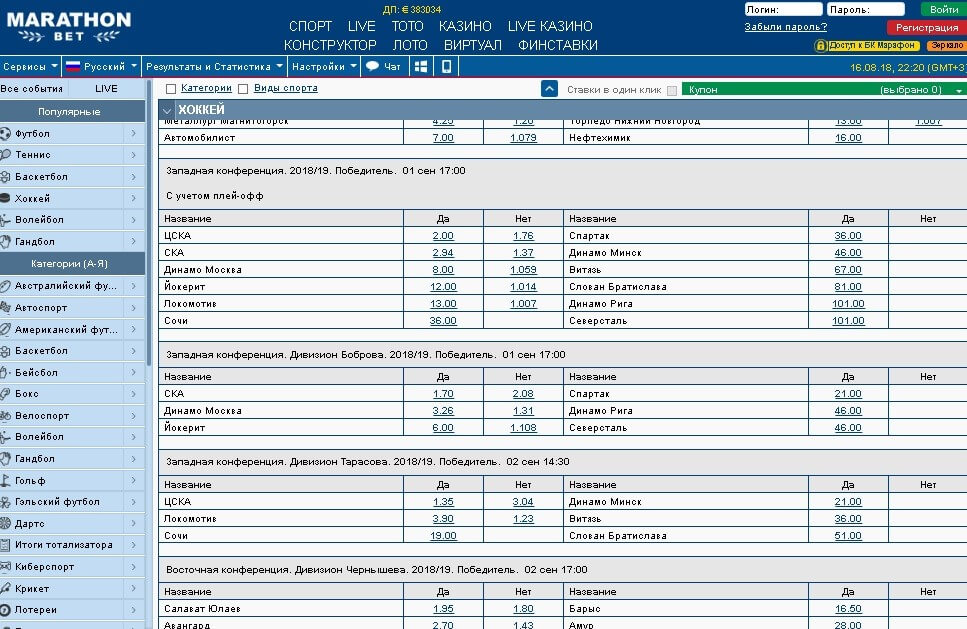This screenshot has height=629, width=967.
Task: Collapse the ХОККЕЙ section chevron
Action: [x=167, y=110]
